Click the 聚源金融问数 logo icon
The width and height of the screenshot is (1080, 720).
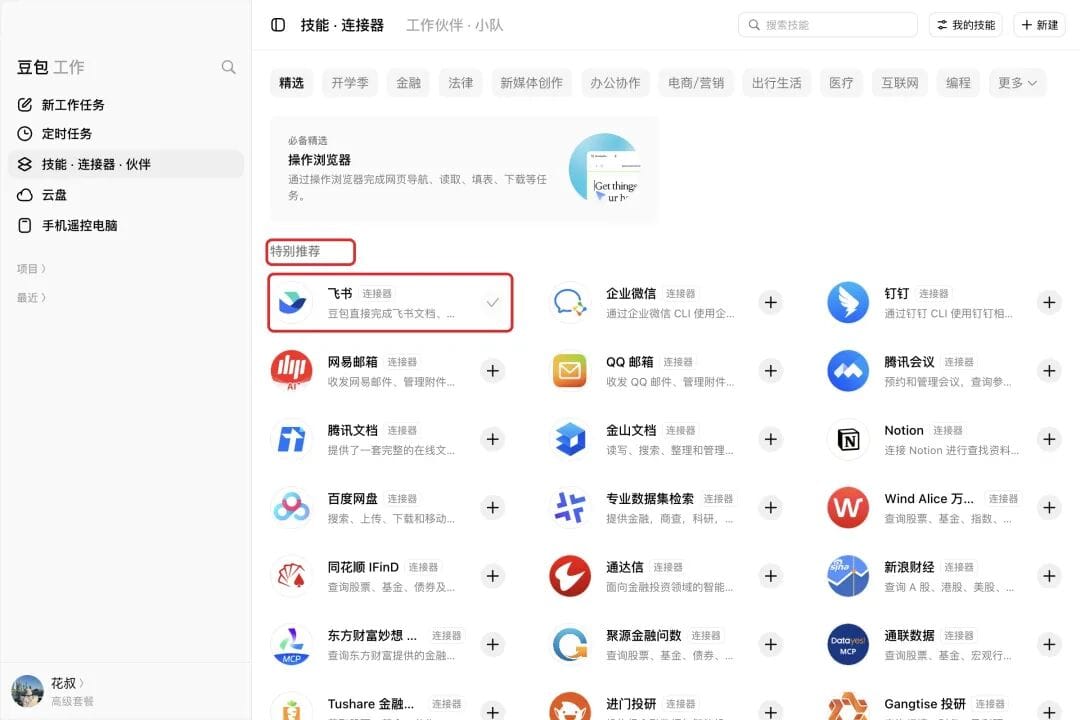point(570,644)
